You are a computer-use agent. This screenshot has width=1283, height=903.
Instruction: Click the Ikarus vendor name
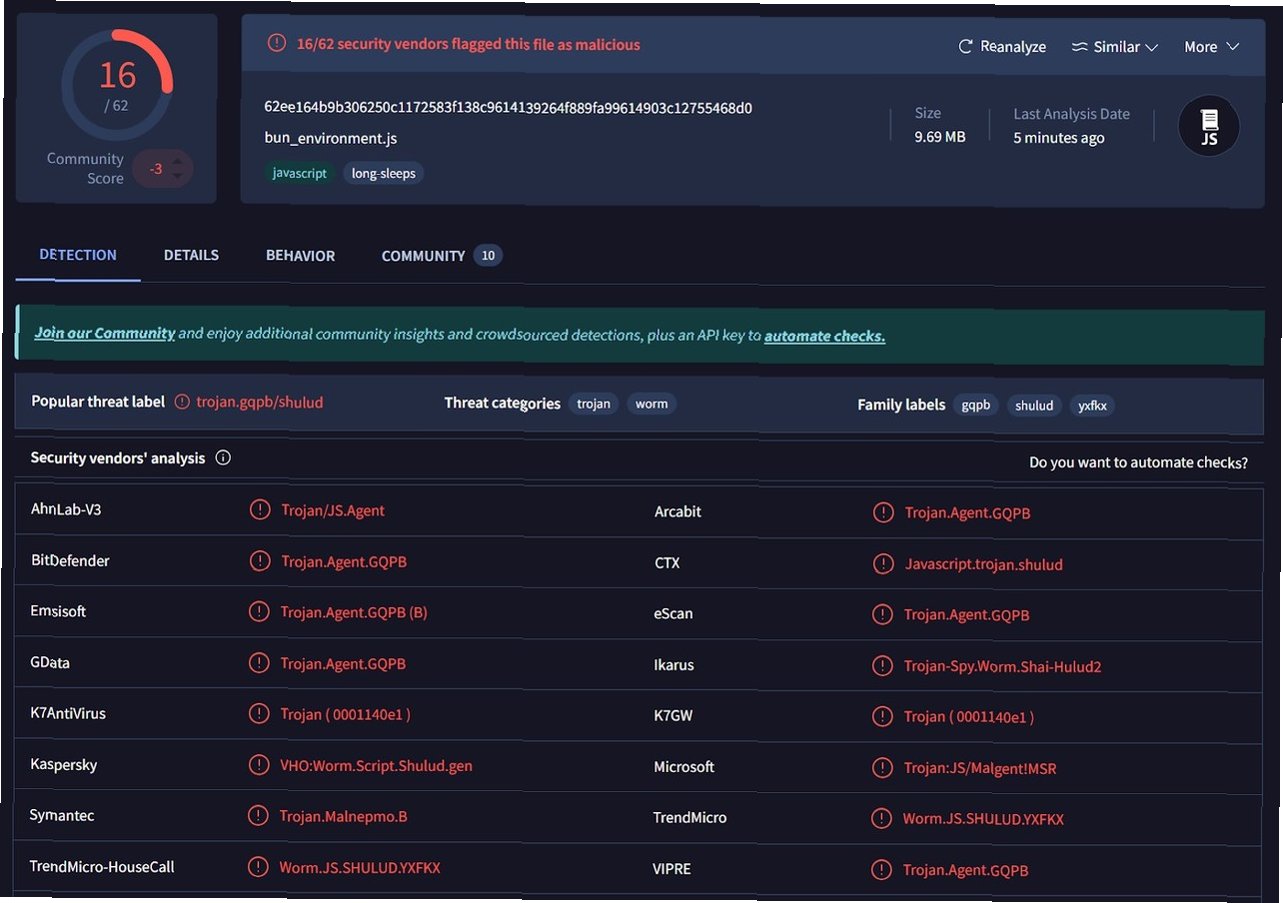tap(673, 665)
